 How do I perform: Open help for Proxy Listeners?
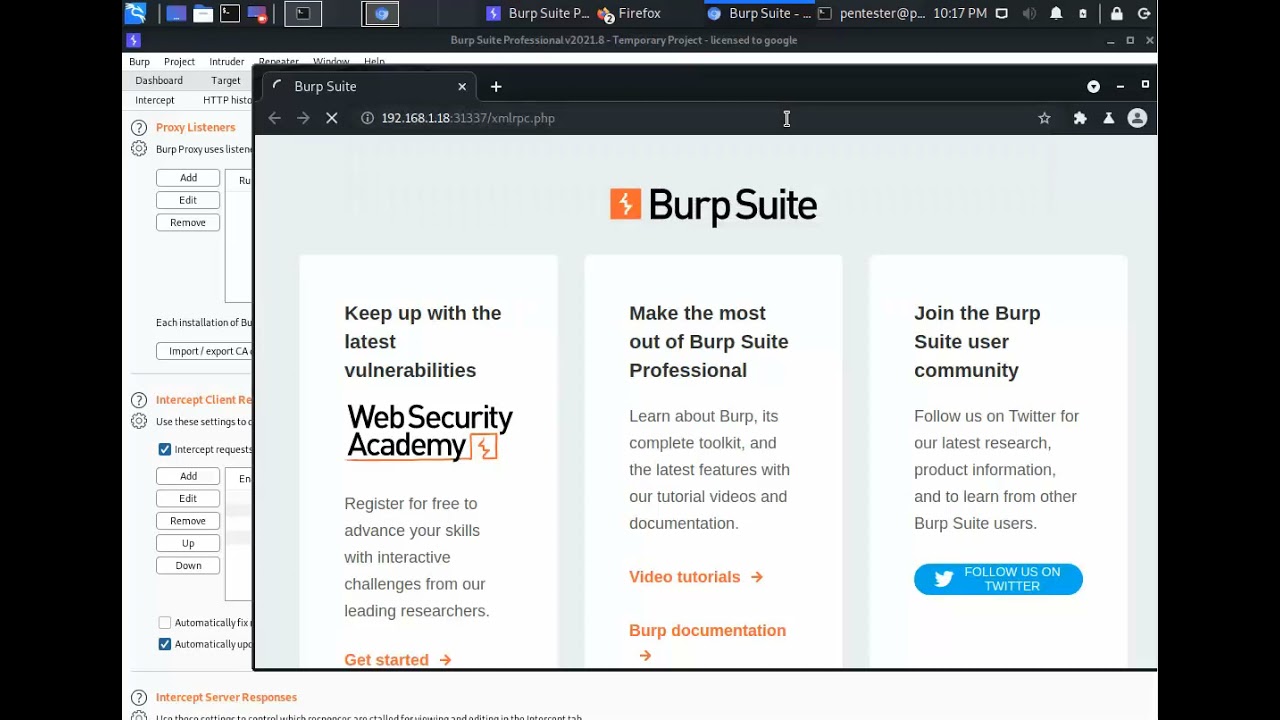139,128
